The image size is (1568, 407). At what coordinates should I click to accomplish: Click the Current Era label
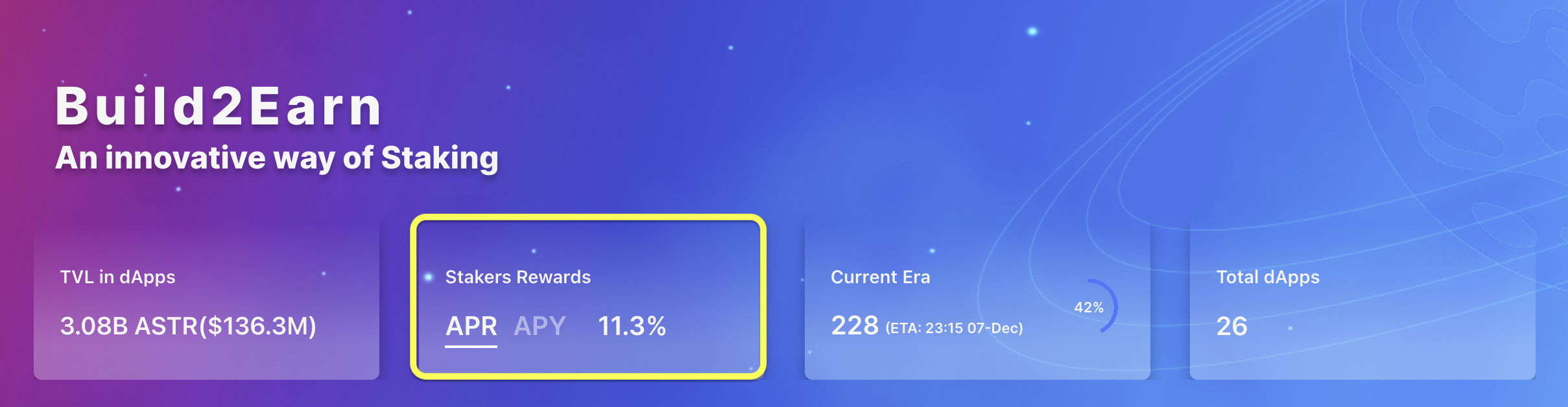click(881, 277)
